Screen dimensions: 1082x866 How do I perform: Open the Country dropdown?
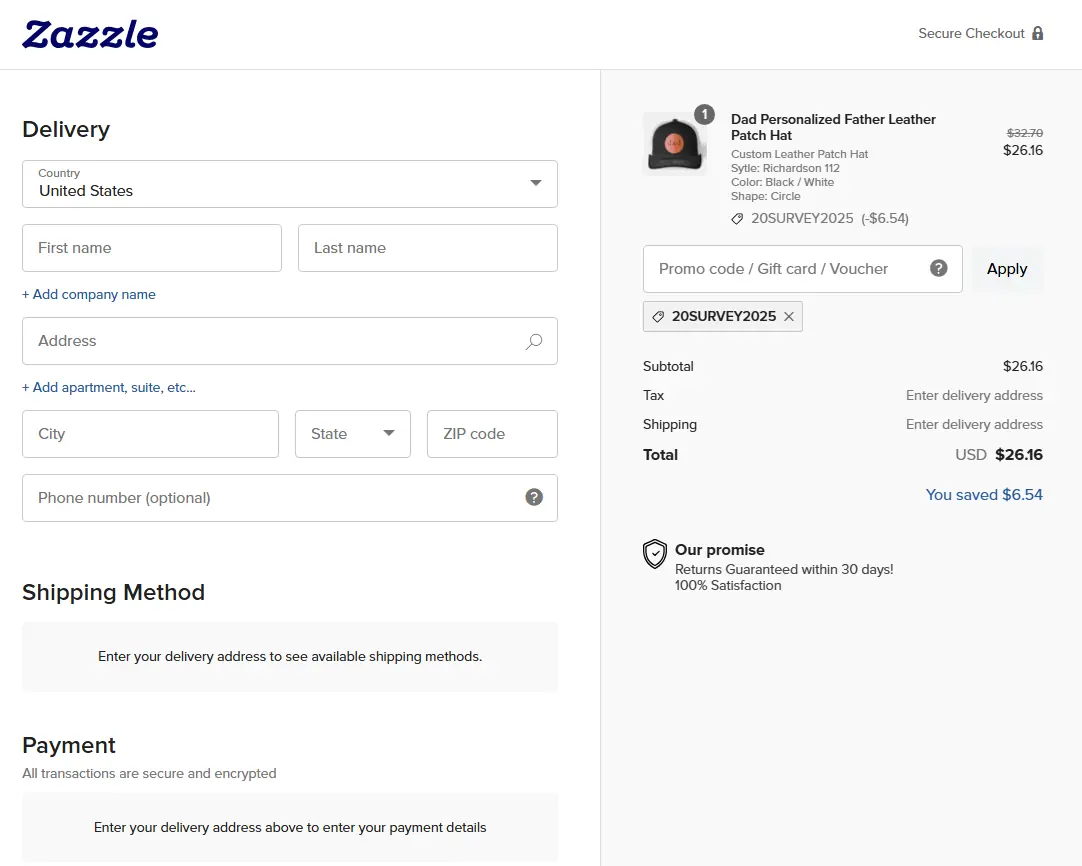pyautogui.click(x=290, y=184)
